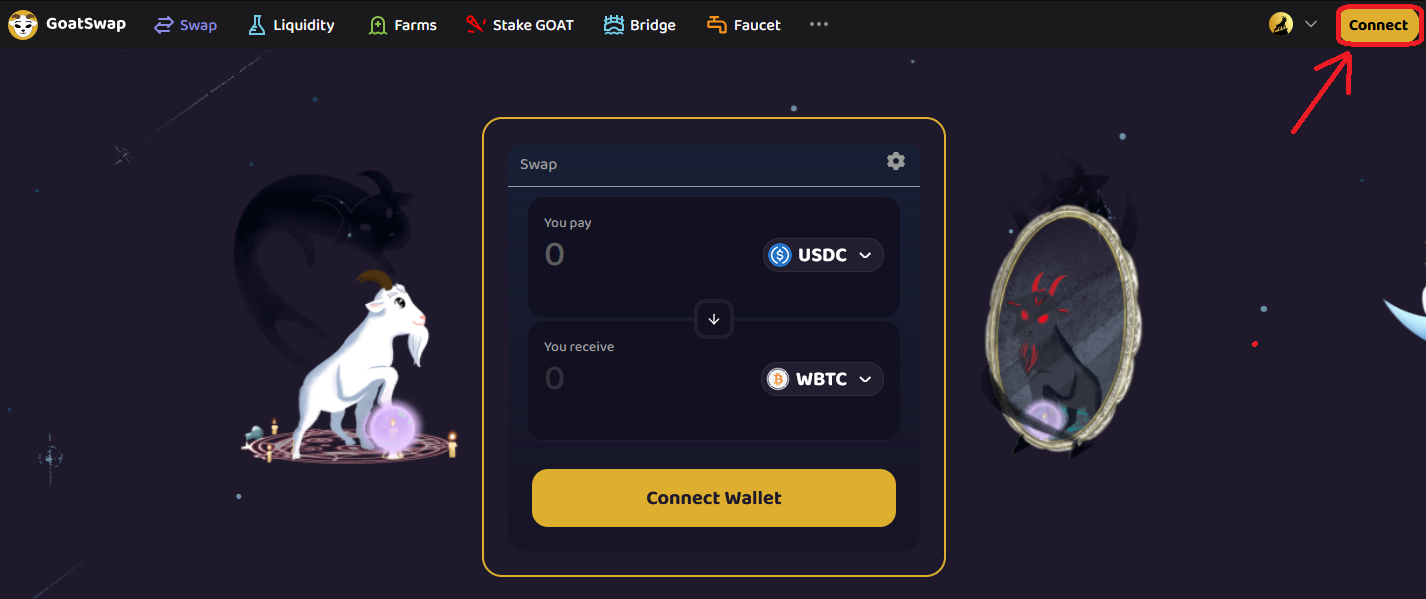Click the Farms plant icon
This screenshot has height=599, width=1426.
(x=377, y=25)
